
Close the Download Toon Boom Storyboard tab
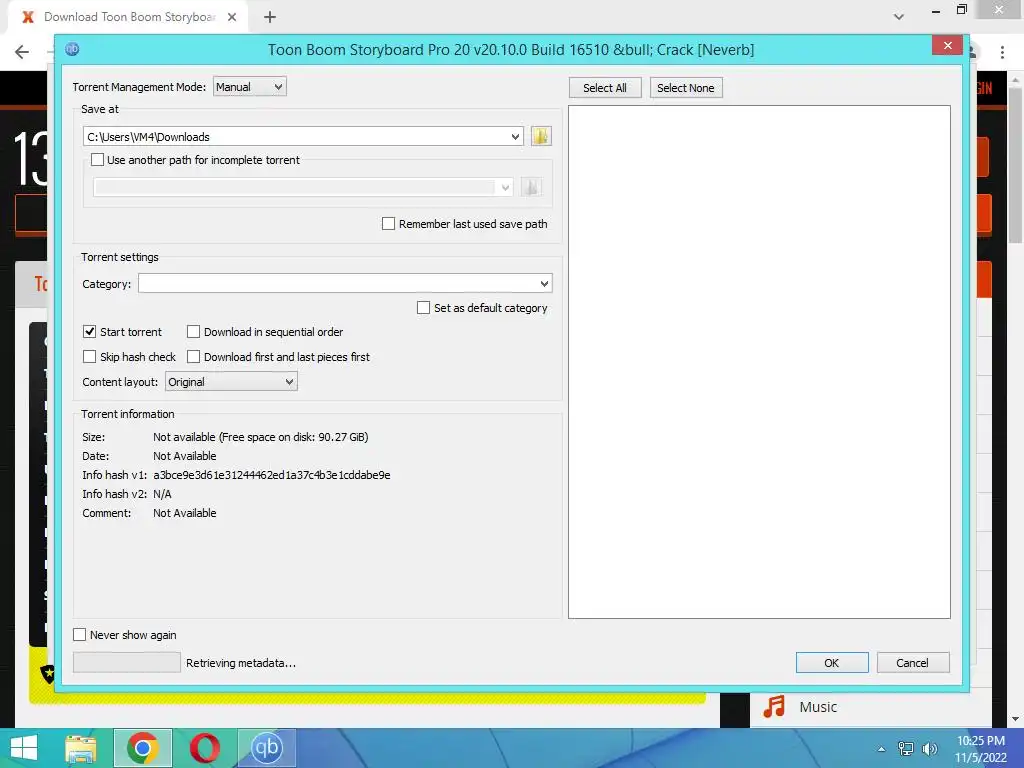[232, 17]
